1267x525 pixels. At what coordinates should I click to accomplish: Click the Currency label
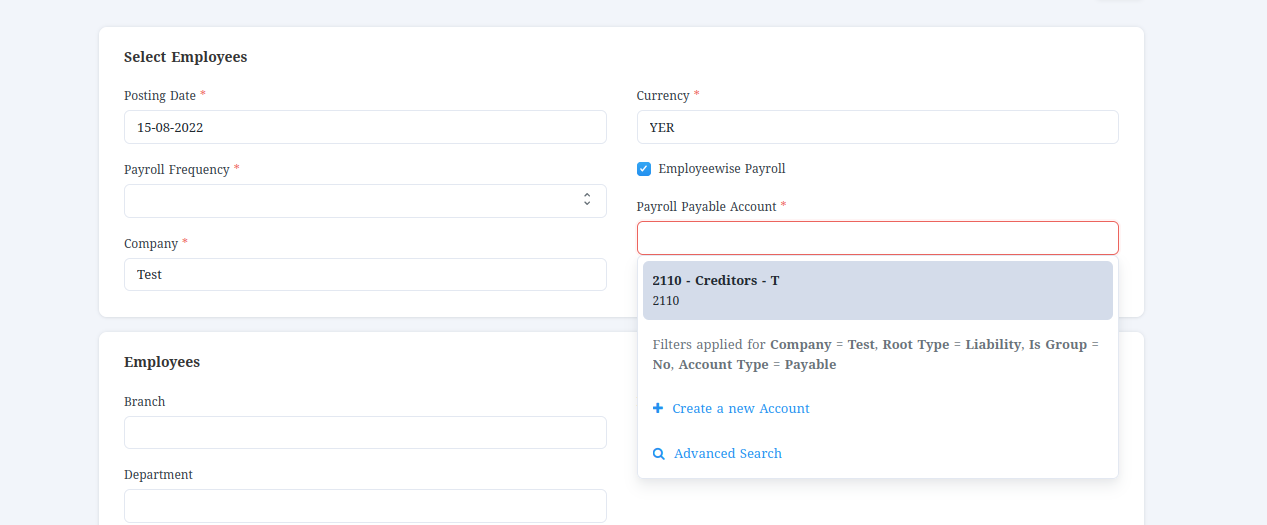(663, 96)
